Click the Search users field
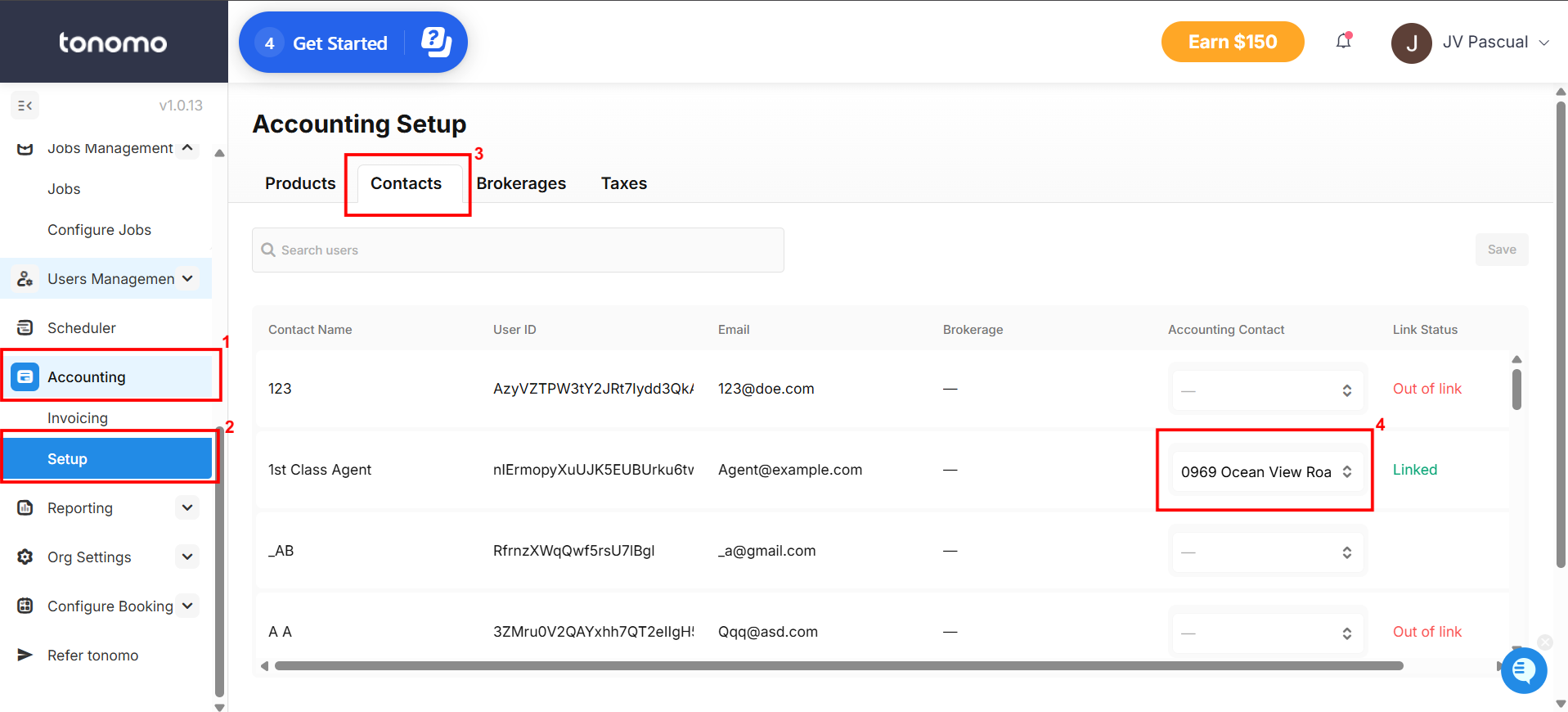Image resolution: width=1568 pixels, height=712 pixels. (518, 250)
